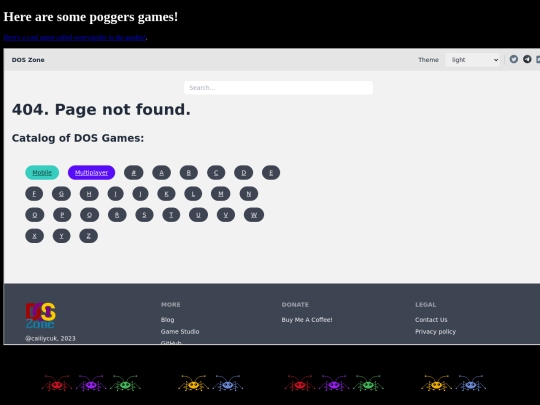Screen dimensions: 540x405
Task: Filter catalog by letter S
Action: point(144,215)
